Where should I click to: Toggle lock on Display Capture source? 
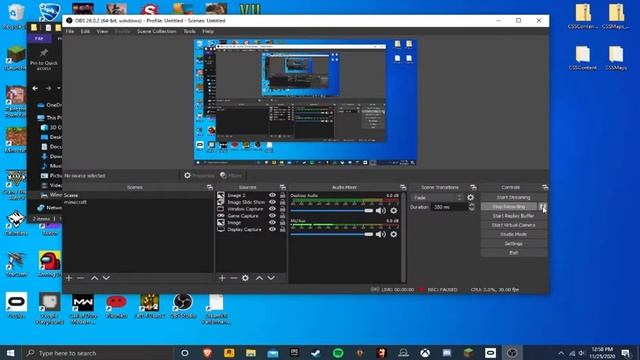282,229
